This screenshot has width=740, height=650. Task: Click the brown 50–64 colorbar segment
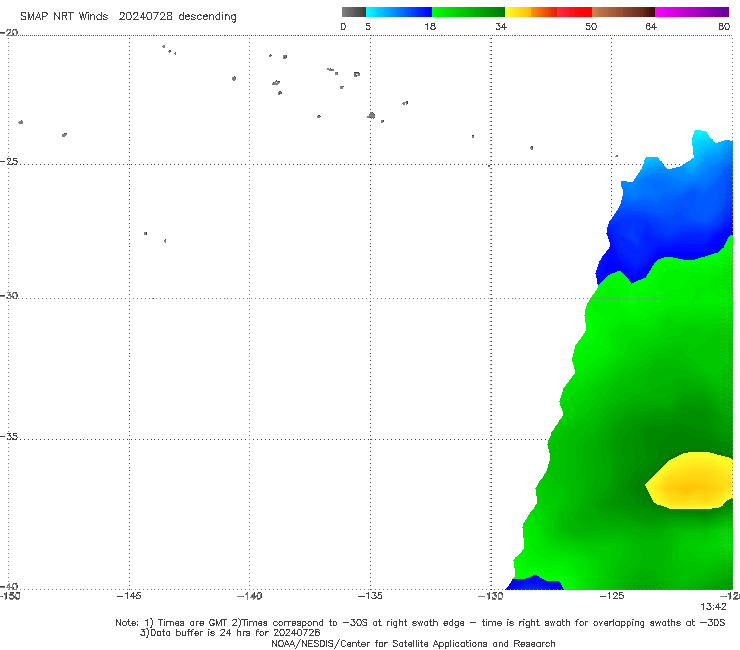623,12
